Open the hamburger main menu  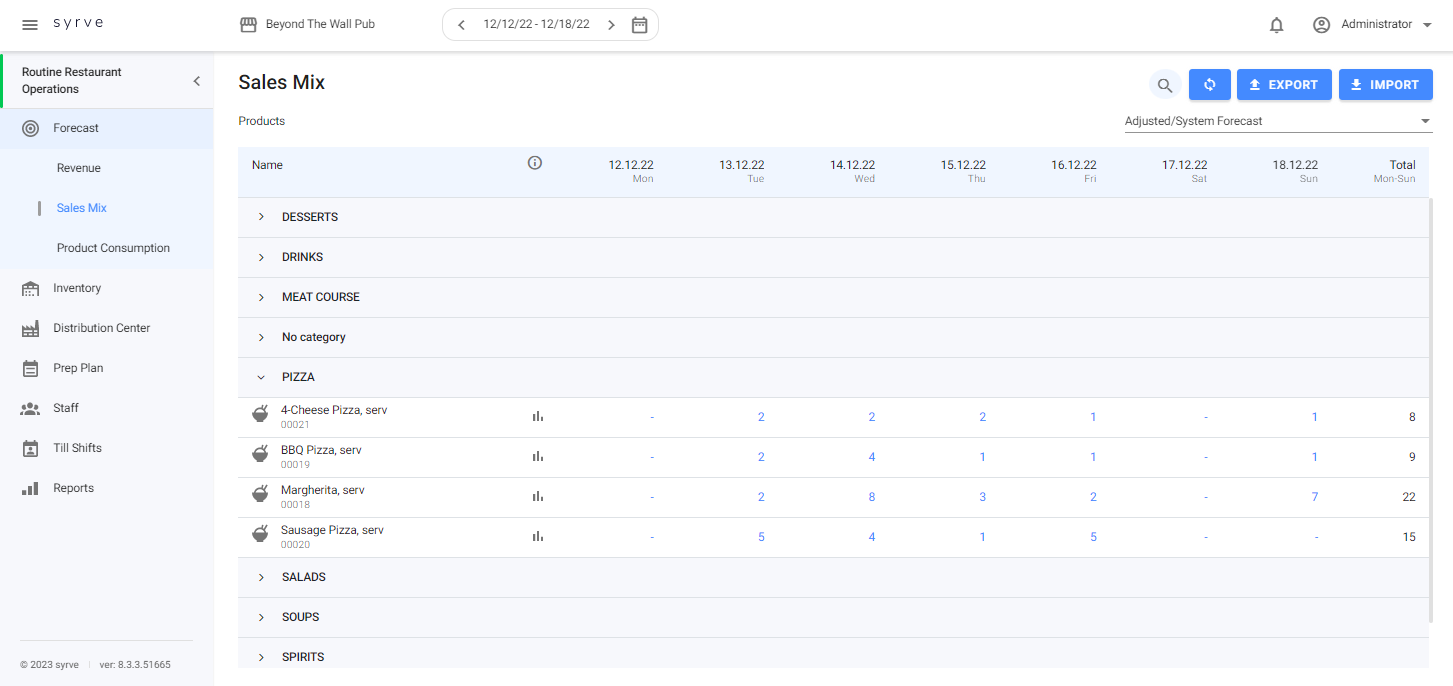point(30,24)
